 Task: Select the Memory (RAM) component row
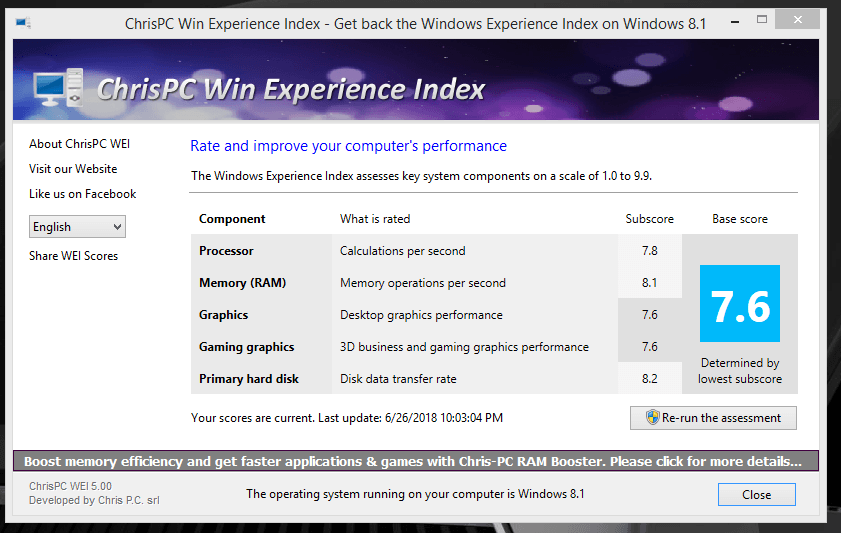click(x=242, y=283)
